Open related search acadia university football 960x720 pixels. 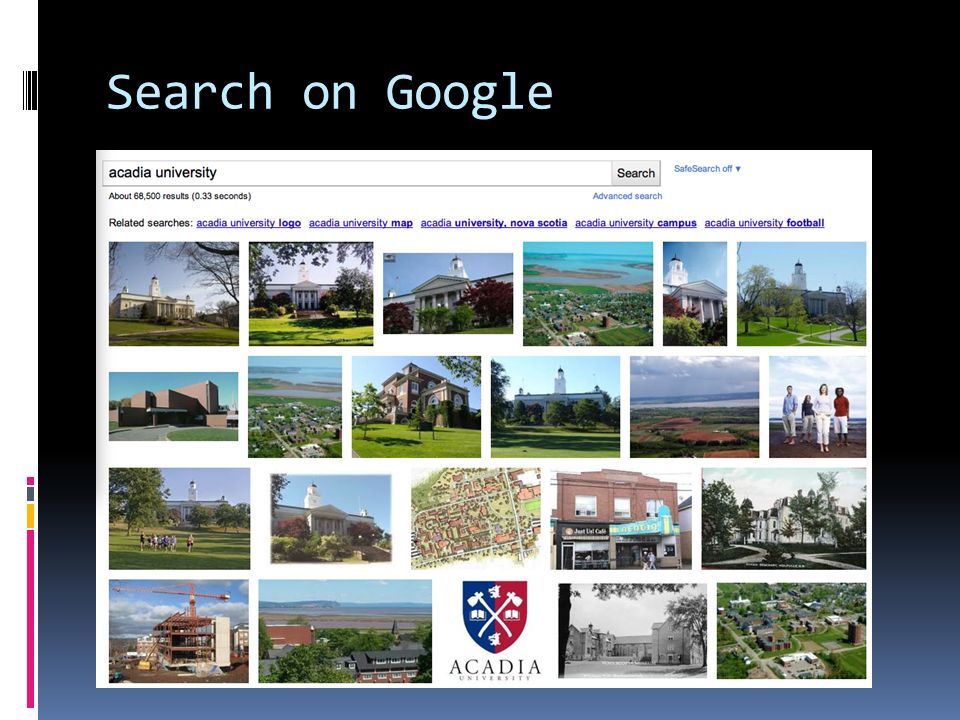coord(764,223)
